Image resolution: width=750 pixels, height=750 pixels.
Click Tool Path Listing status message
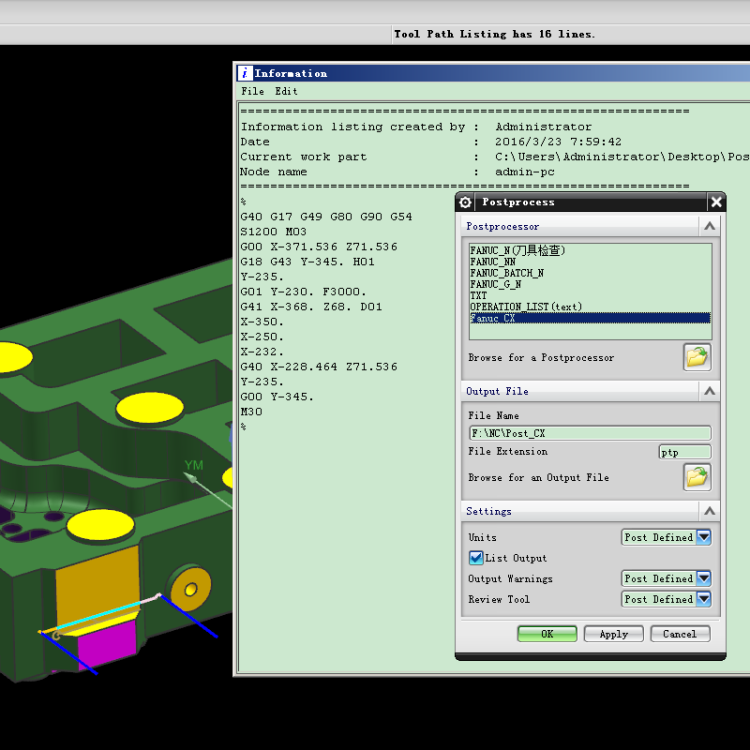tap(495, 34)
